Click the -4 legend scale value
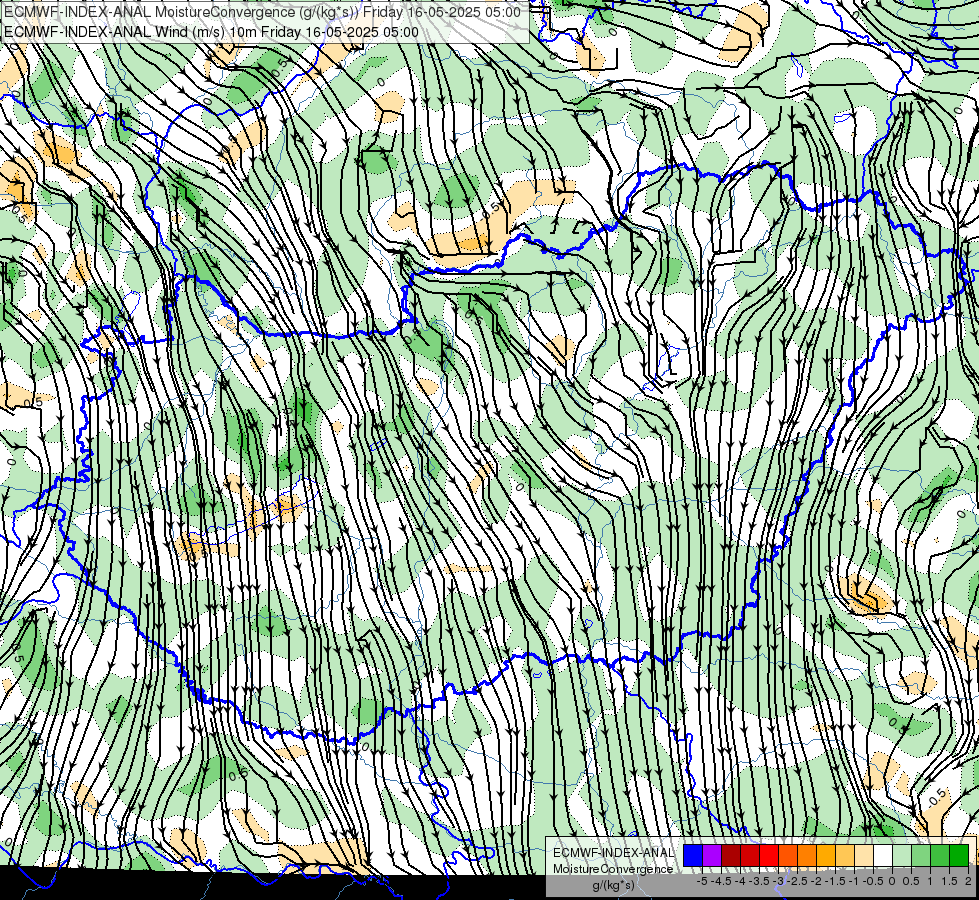This screenshot has width=979, height=900. point(740,881)
